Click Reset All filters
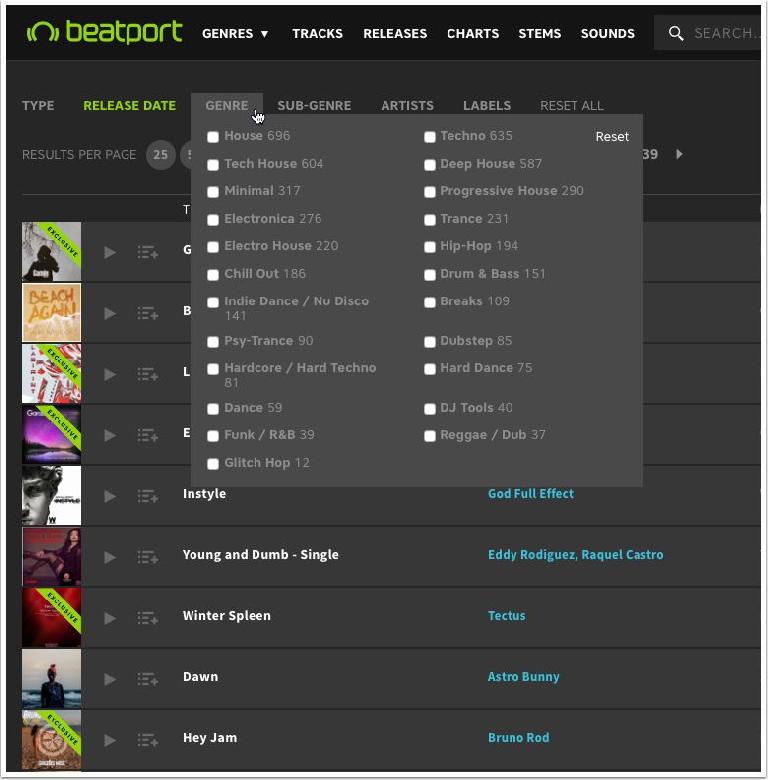The height and width of the screenshot is (780, 768). click(x=572, y=105)
